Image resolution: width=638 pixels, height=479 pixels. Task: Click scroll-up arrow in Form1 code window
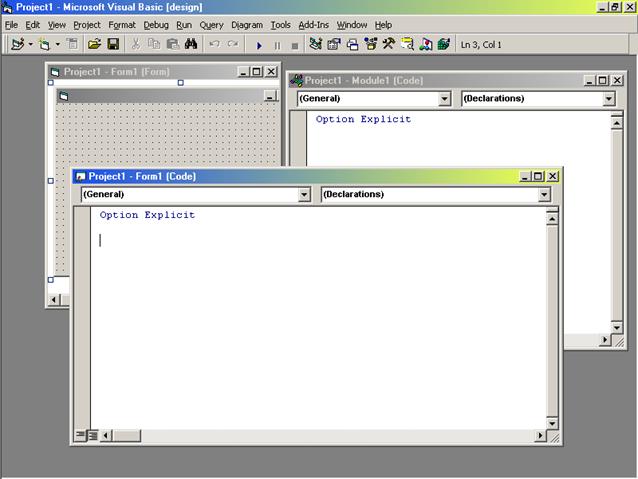click(552, 219)
